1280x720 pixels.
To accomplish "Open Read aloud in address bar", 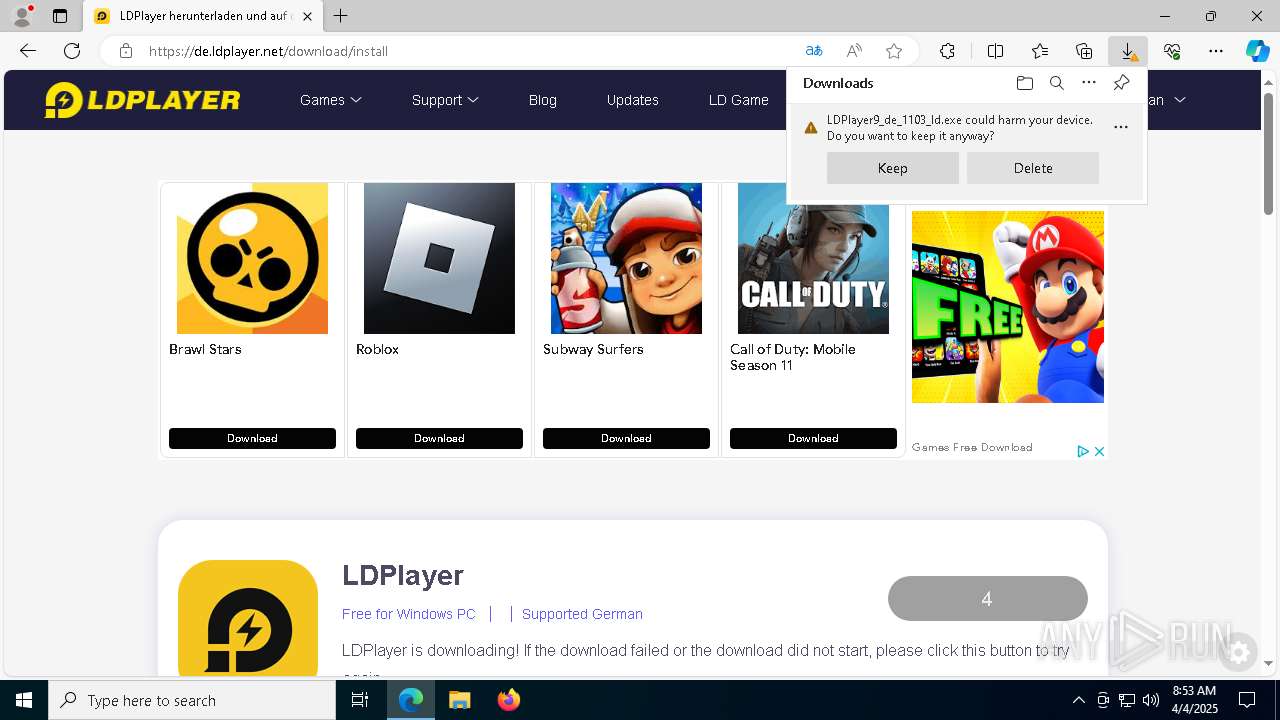I will tap(854, 51).
